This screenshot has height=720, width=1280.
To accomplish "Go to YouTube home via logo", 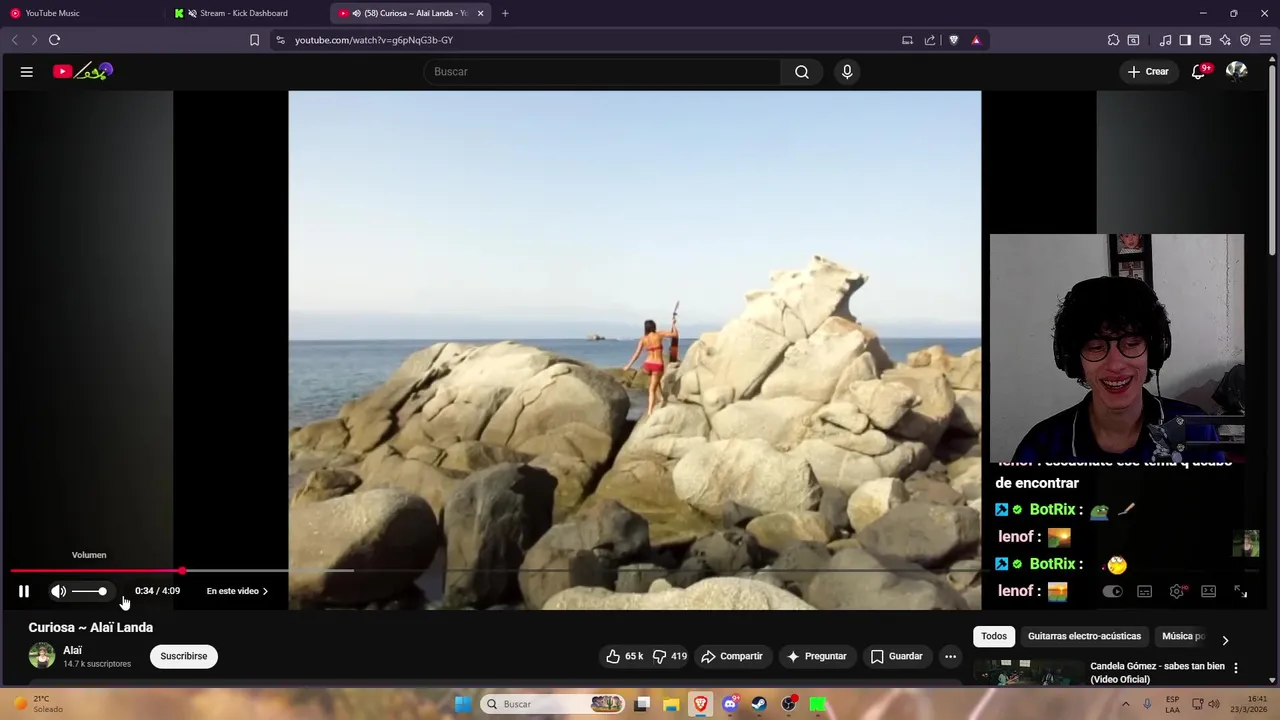I will coord(83,71).
